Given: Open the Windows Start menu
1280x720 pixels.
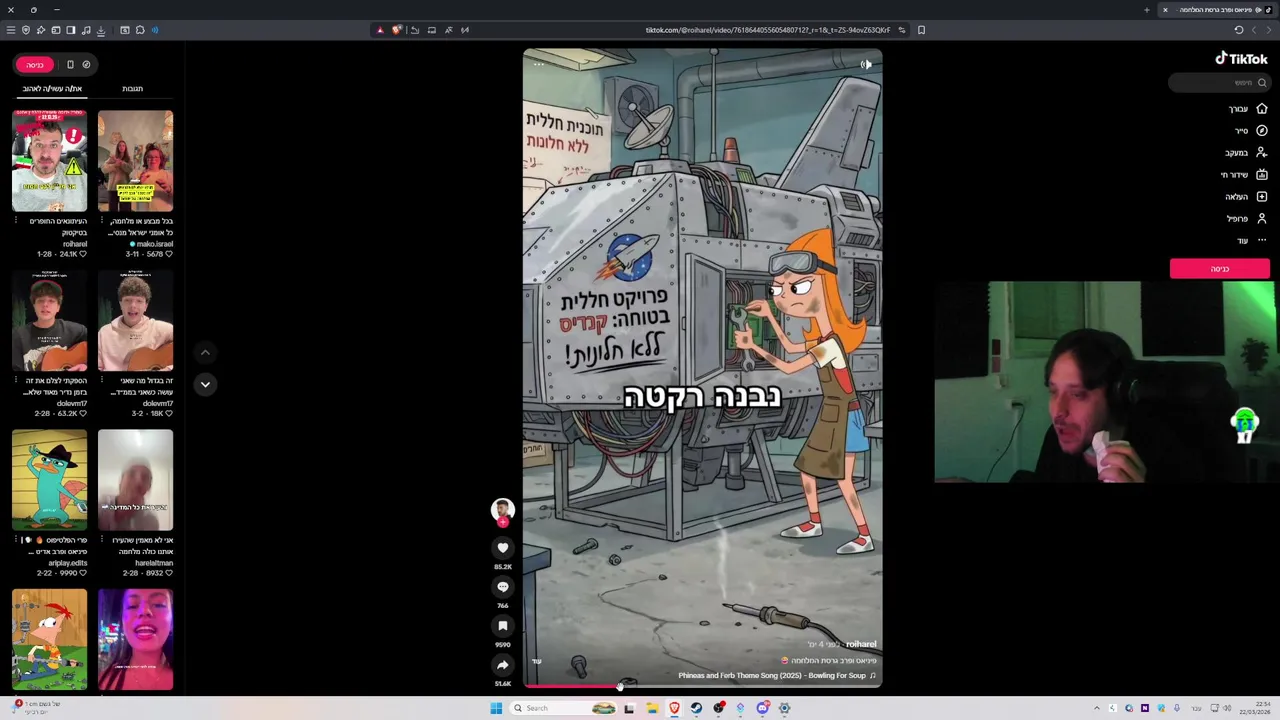Looking at the screenshot, I should pos(496,708).
